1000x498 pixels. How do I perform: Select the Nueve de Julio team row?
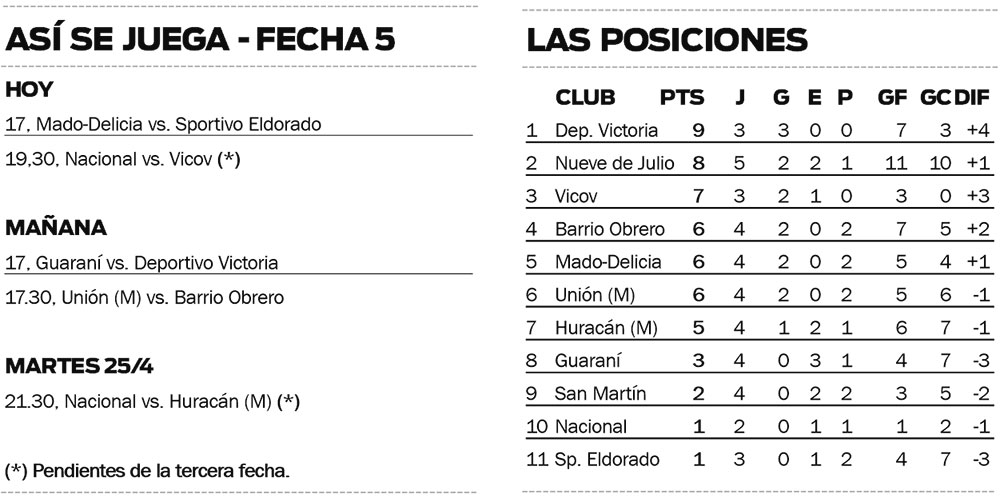click(614, 163)
